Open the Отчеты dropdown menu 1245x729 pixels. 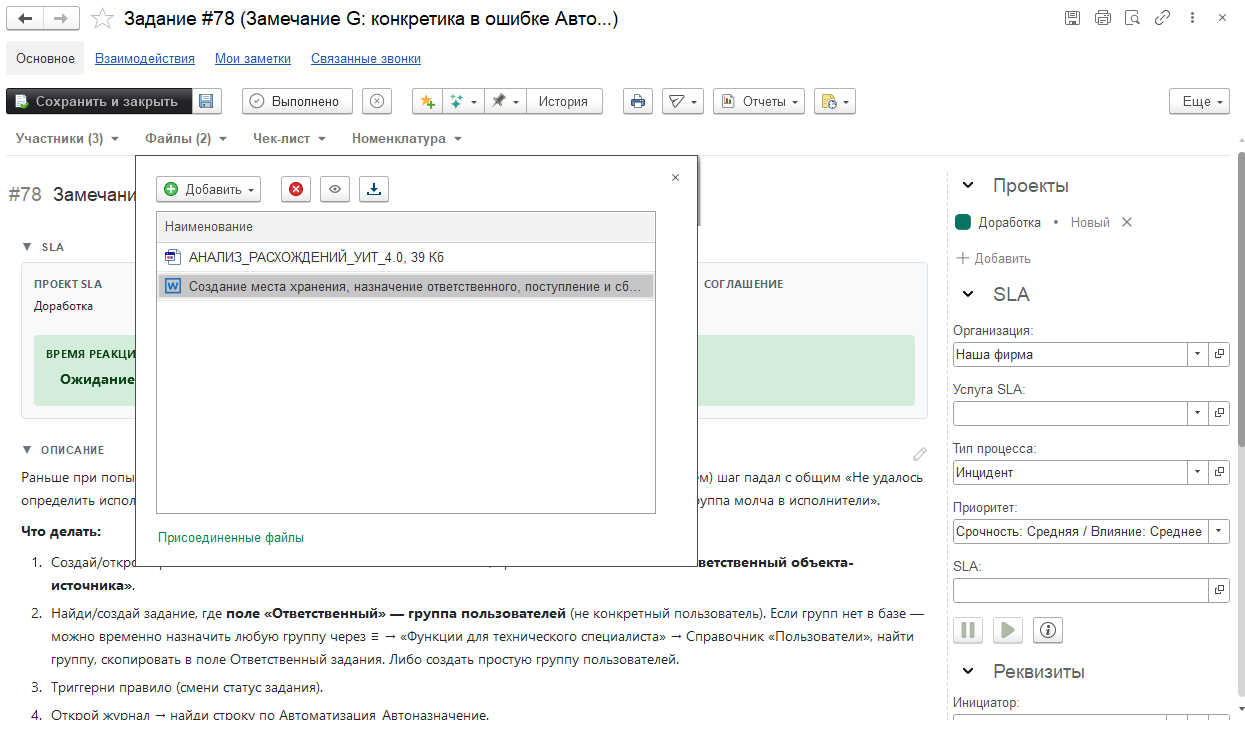[759, 101]
